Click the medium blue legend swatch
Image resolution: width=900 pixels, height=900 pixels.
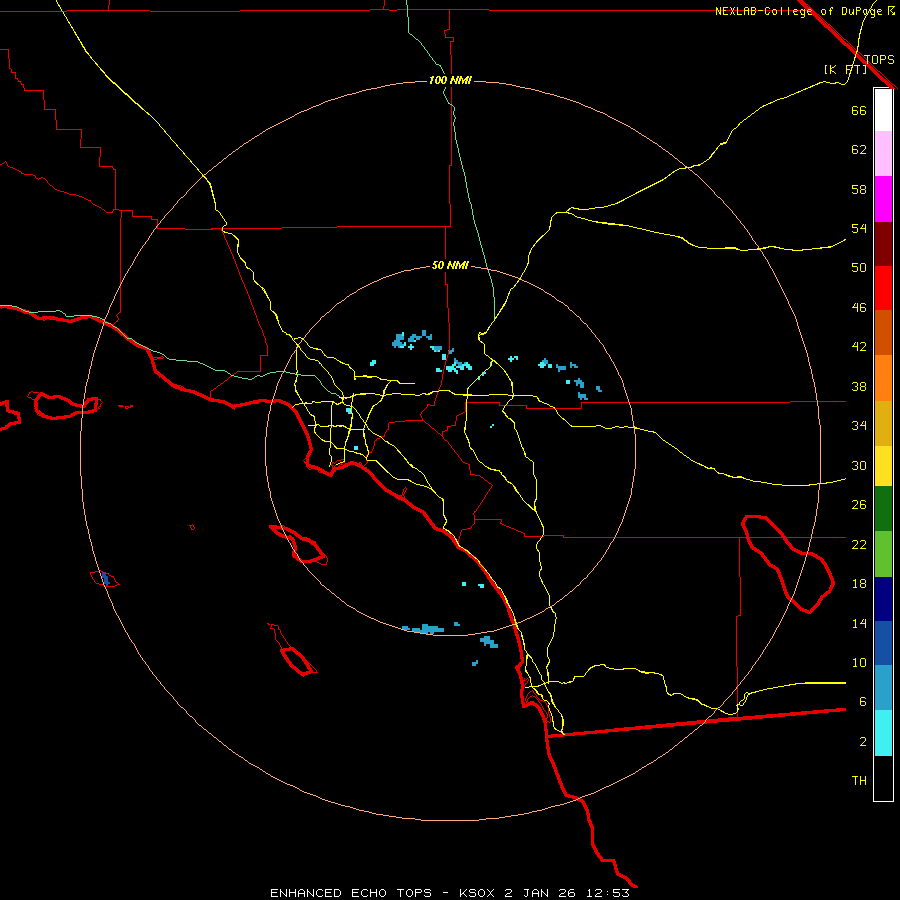[x=883, y=643]
